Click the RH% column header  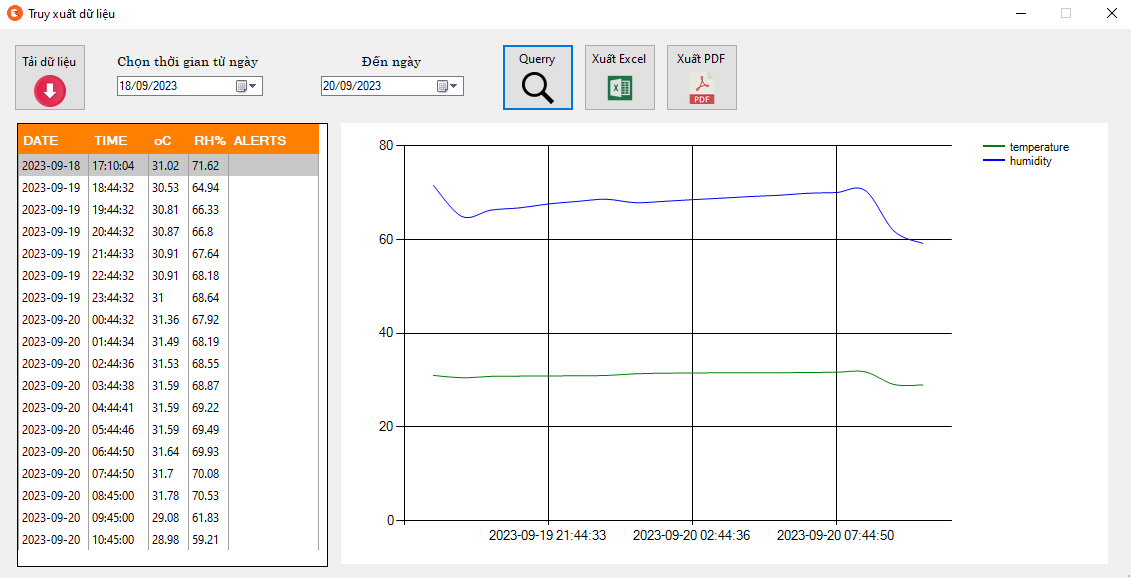(x=209, y=141)
